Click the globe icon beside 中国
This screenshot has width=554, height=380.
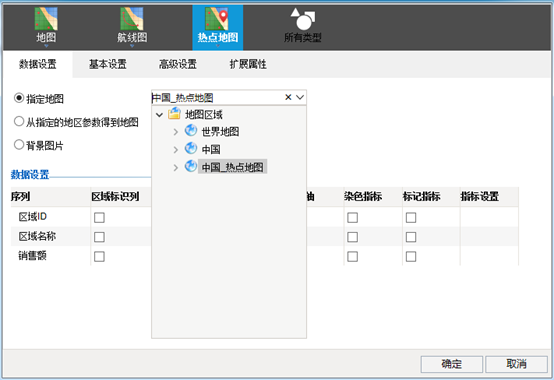coord(191,148)
